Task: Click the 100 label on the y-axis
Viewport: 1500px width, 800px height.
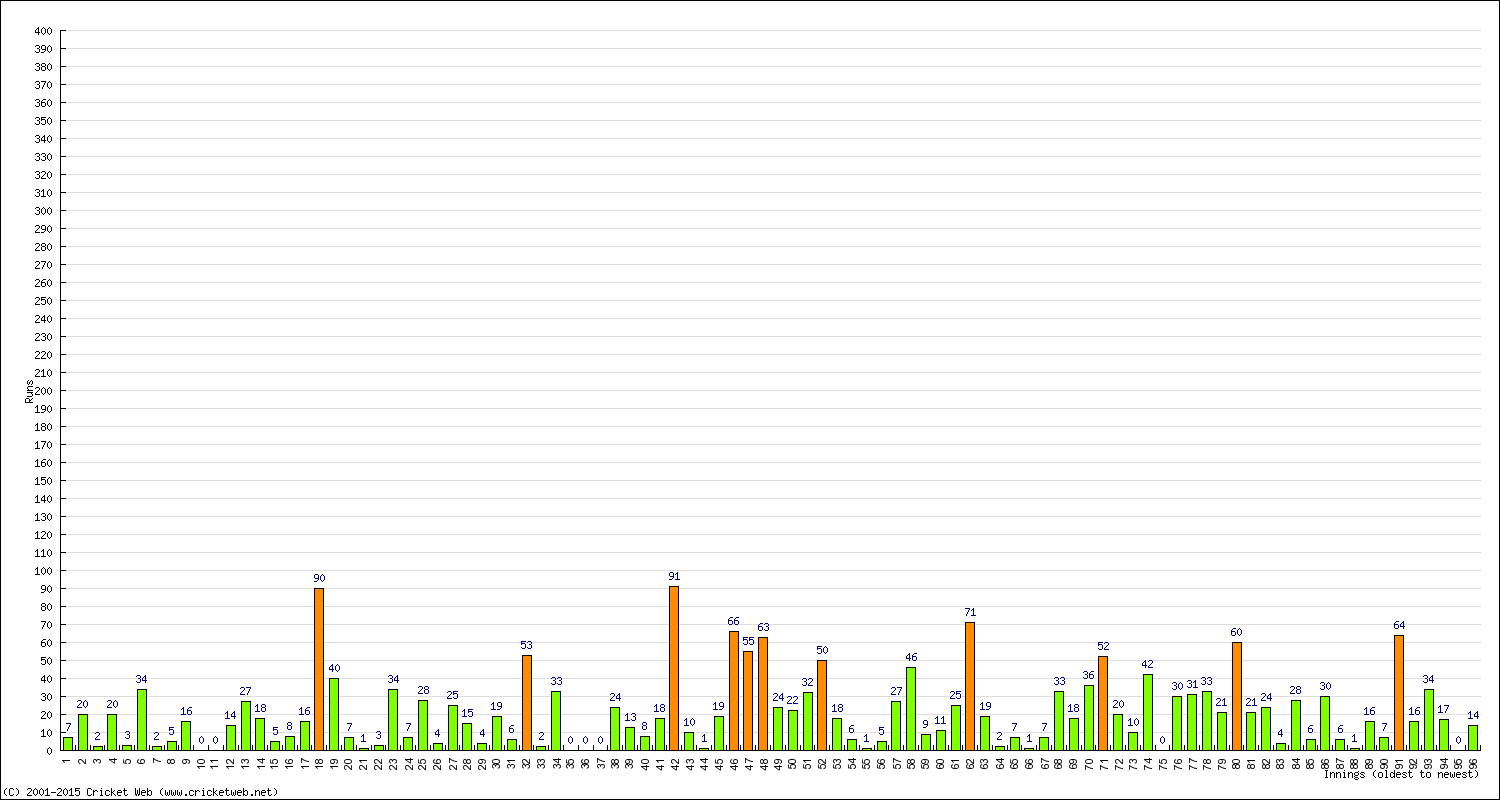Action: pos(43,571)
